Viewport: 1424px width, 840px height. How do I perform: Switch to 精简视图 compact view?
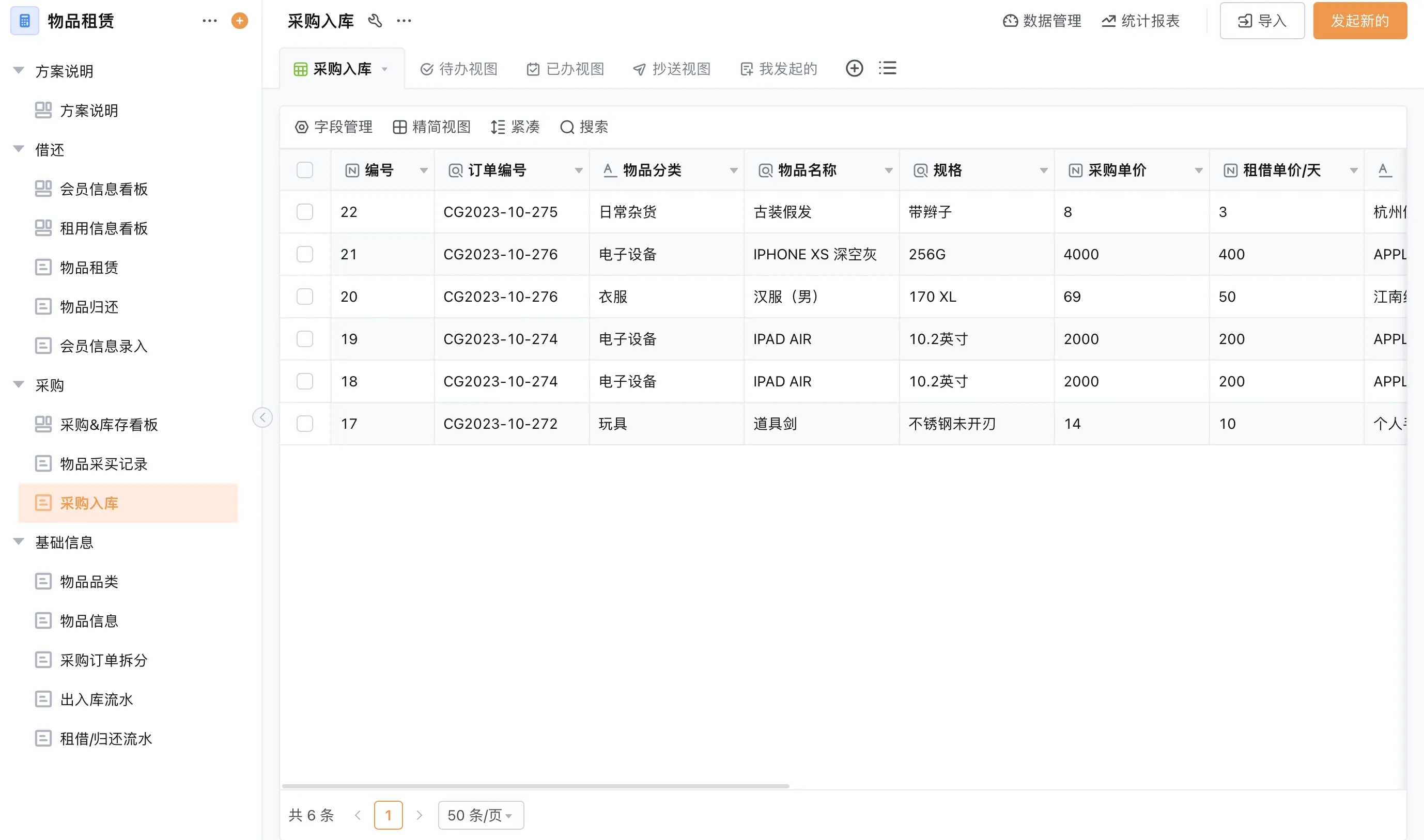pyautogui.click(x=432, y=127)
